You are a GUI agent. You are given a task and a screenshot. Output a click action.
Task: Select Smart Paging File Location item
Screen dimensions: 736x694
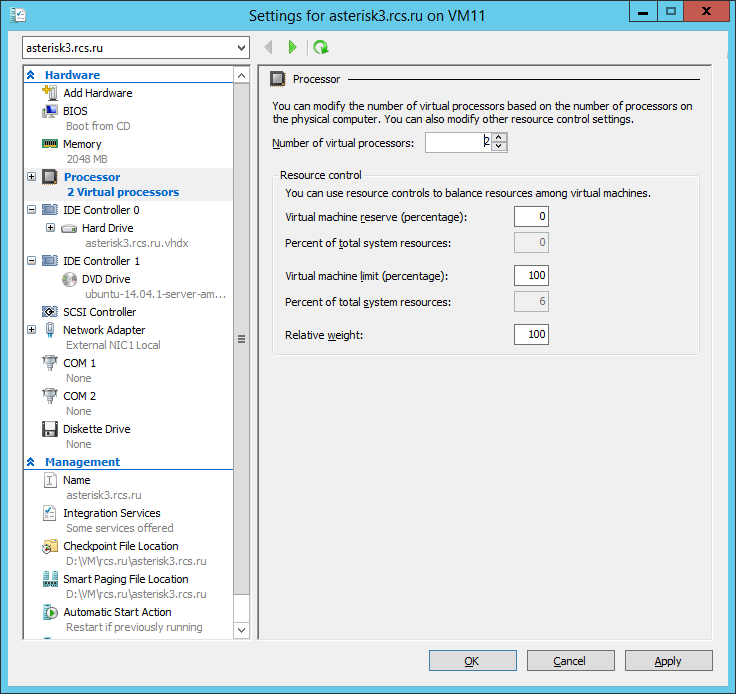pyautogui.click(x=126, y=579)
